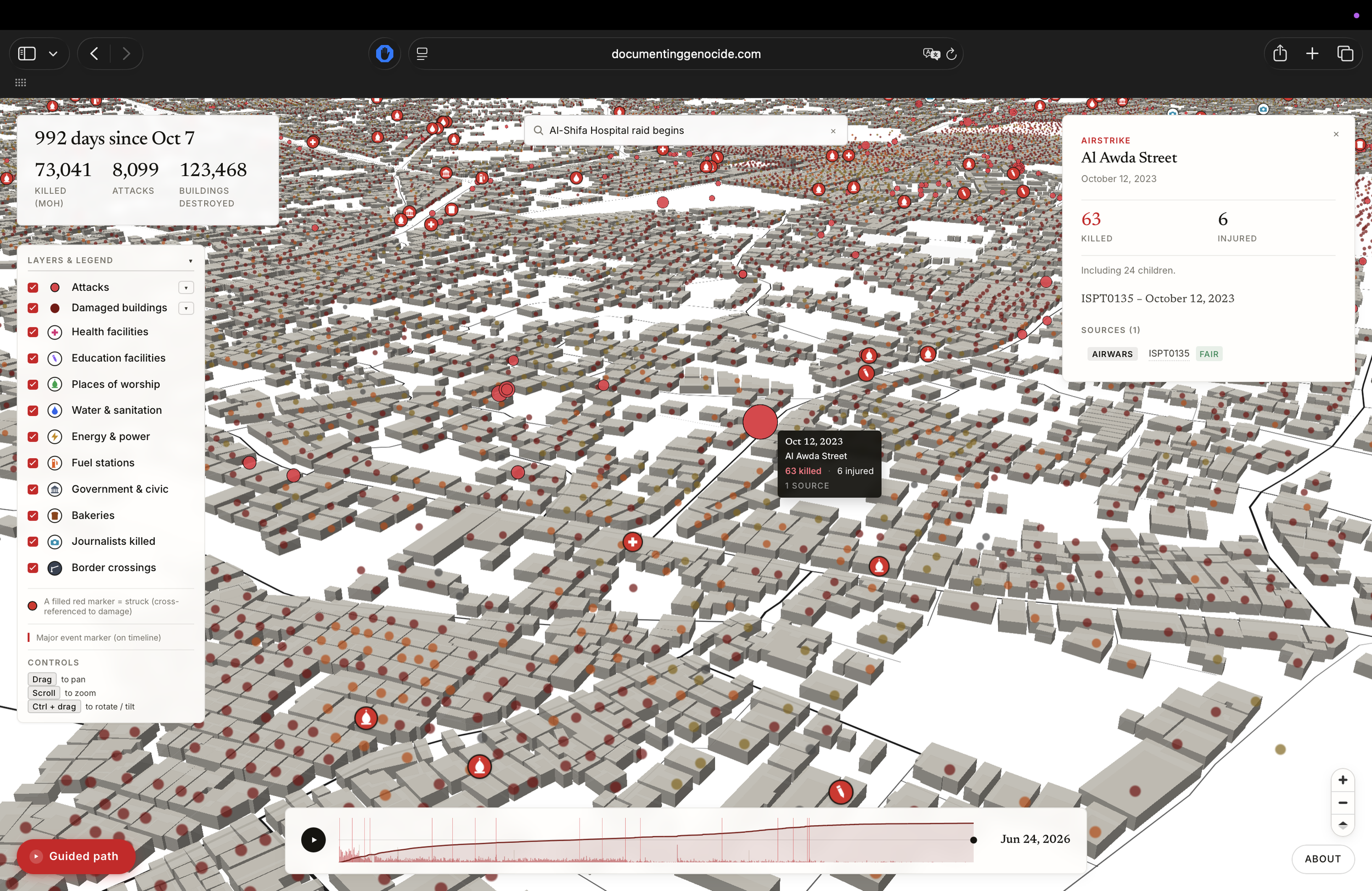Click the Journalists killed label
This screenshot has width=1372, height=891.
click(x=113, y=541)
